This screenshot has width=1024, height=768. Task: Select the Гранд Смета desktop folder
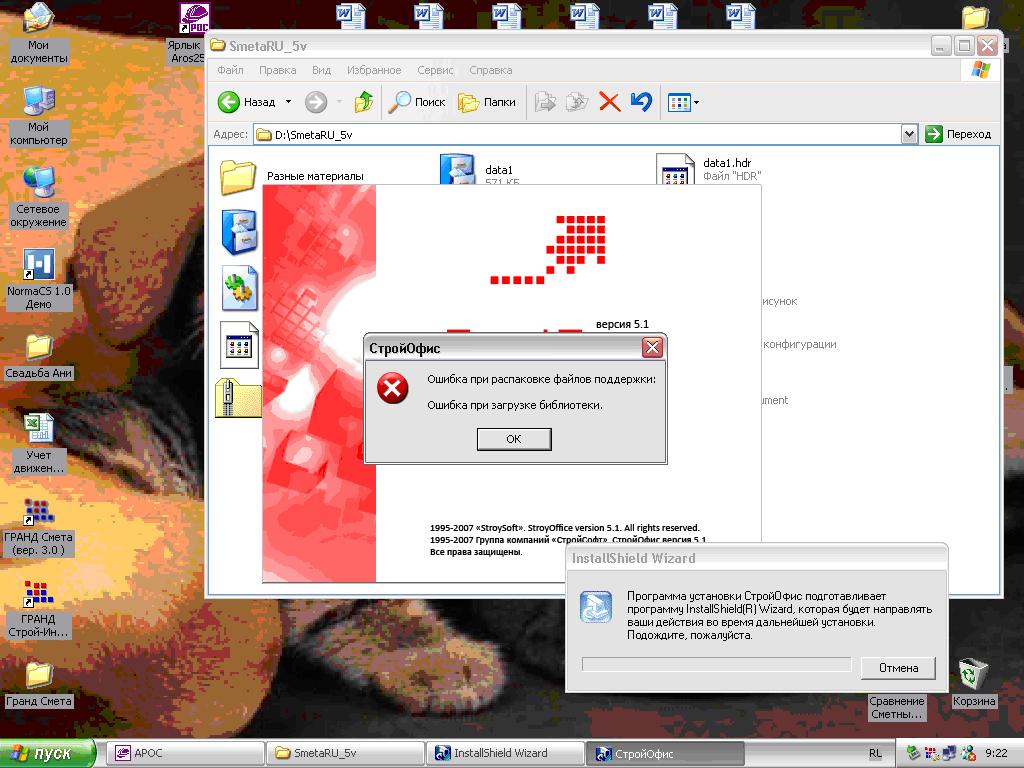39,684
